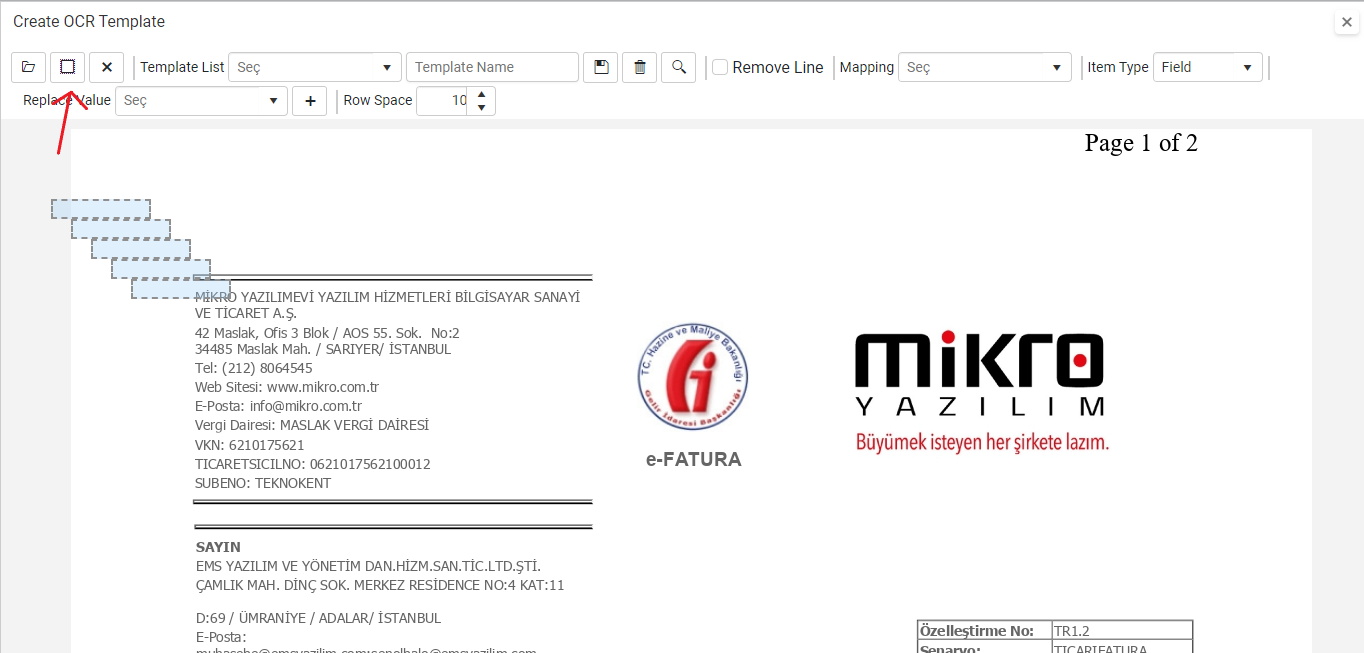Screen dimensions: 1364x653
Task: Click 'D:69 / ÜMRANİYE / ADALAR/ İSTANBUL' line
Action: pos(319,618)
